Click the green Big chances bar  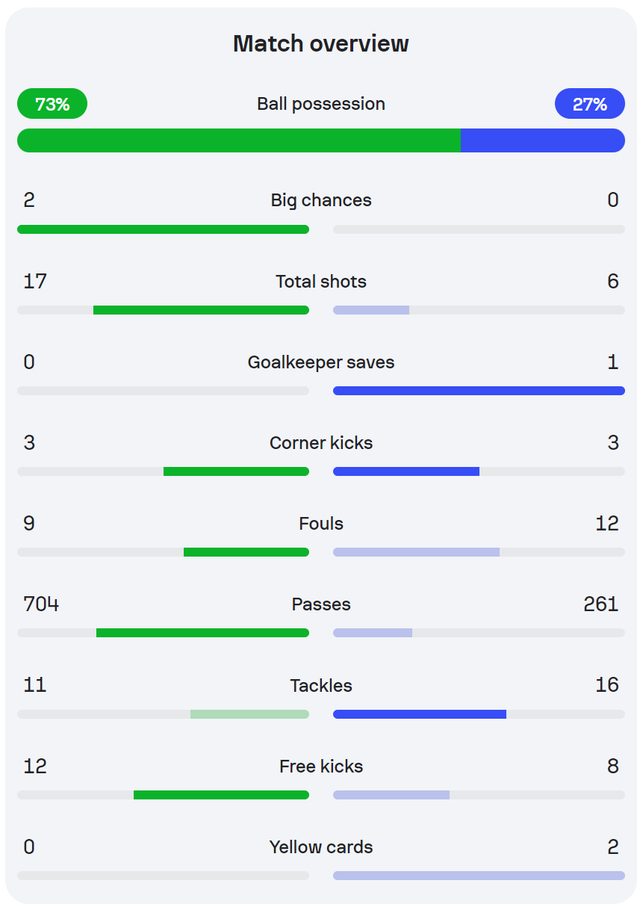coord(163,229)
